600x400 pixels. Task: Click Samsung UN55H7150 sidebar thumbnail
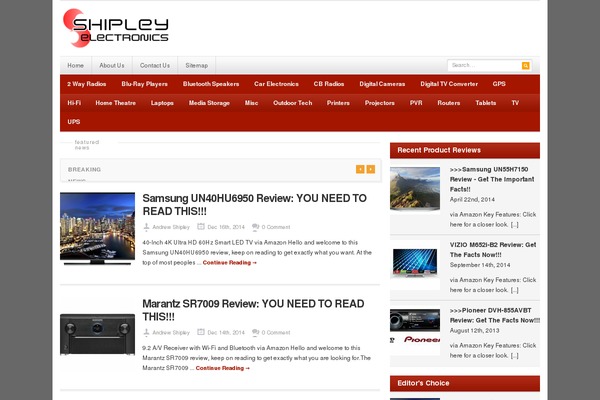415,189
